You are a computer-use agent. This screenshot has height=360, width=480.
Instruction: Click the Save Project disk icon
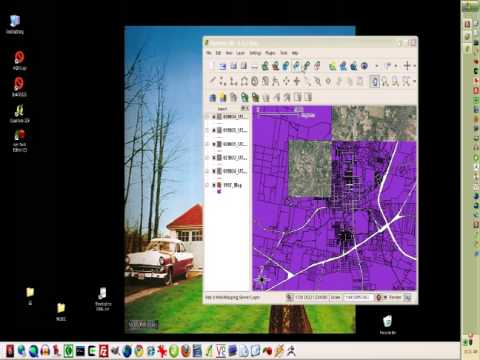coord(233,66)
